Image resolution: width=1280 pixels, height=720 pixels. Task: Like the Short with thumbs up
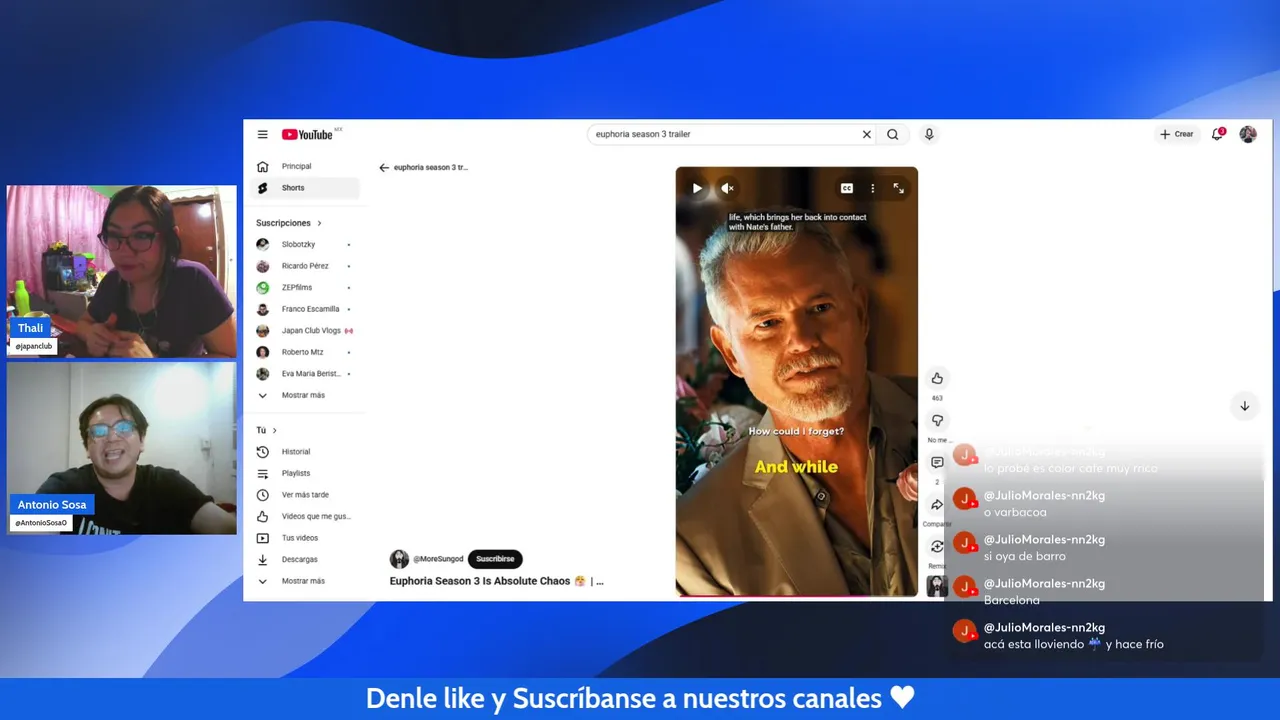point(937,378)
